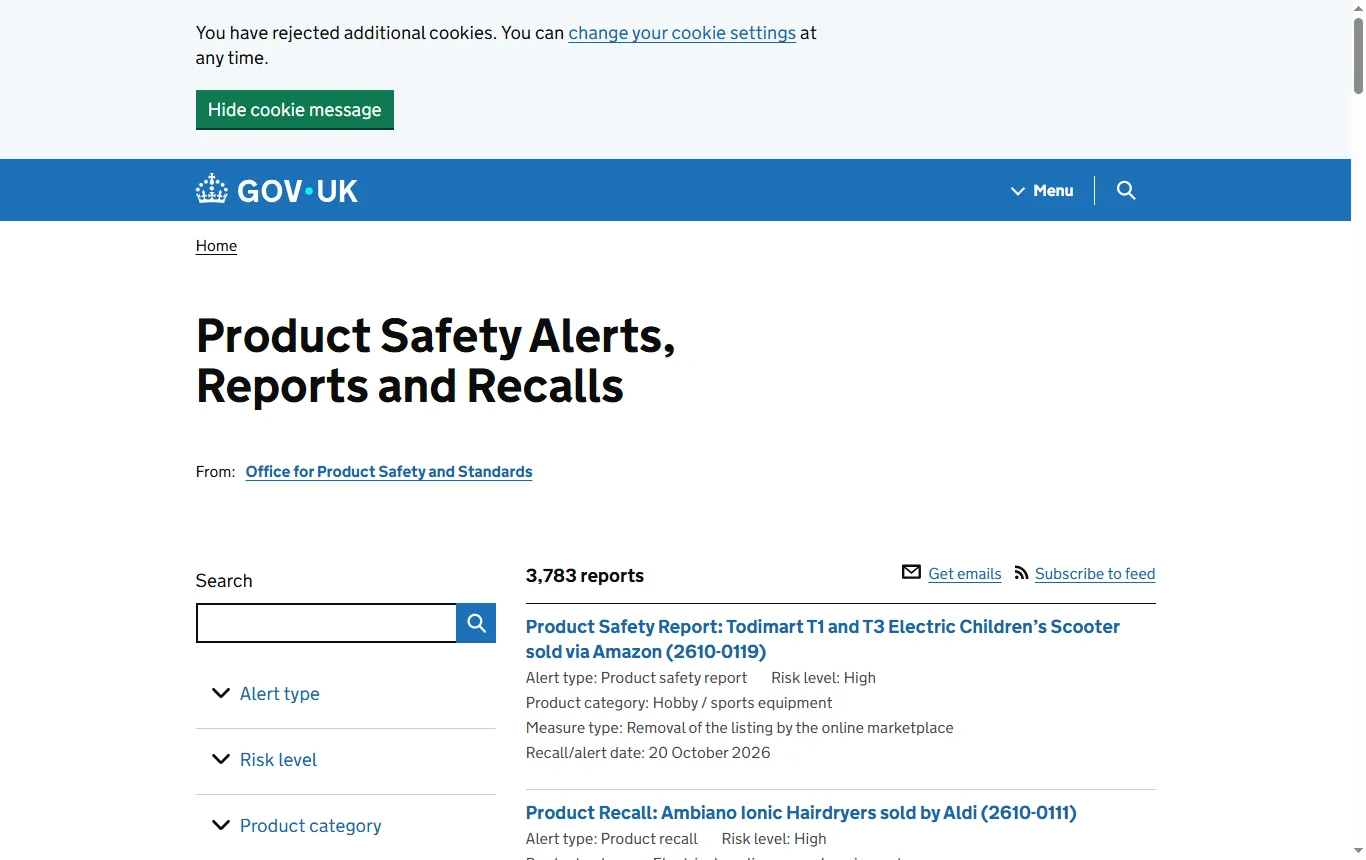Focus the Search text field
The height and width of the screenshot is (860, 1366).
coord(326,623)
